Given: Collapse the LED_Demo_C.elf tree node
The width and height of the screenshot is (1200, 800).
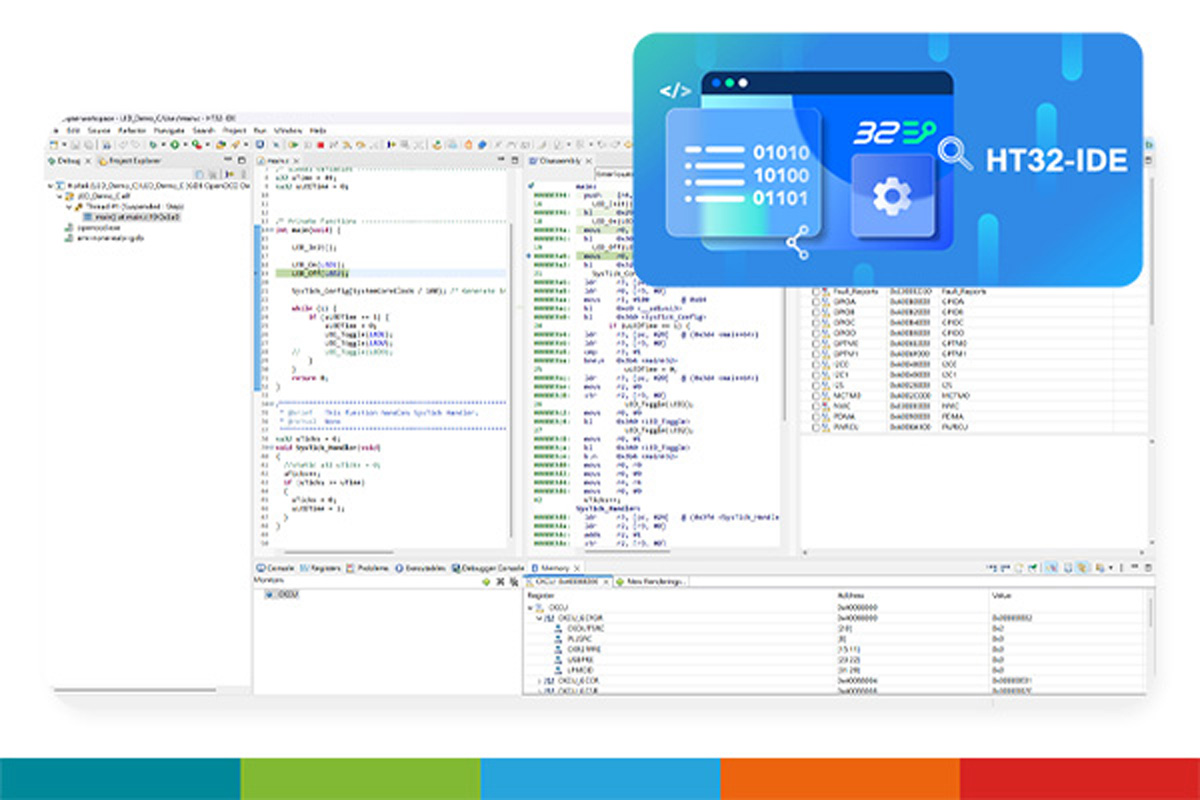Looking at the screenshot, I should tap(59, 197).
